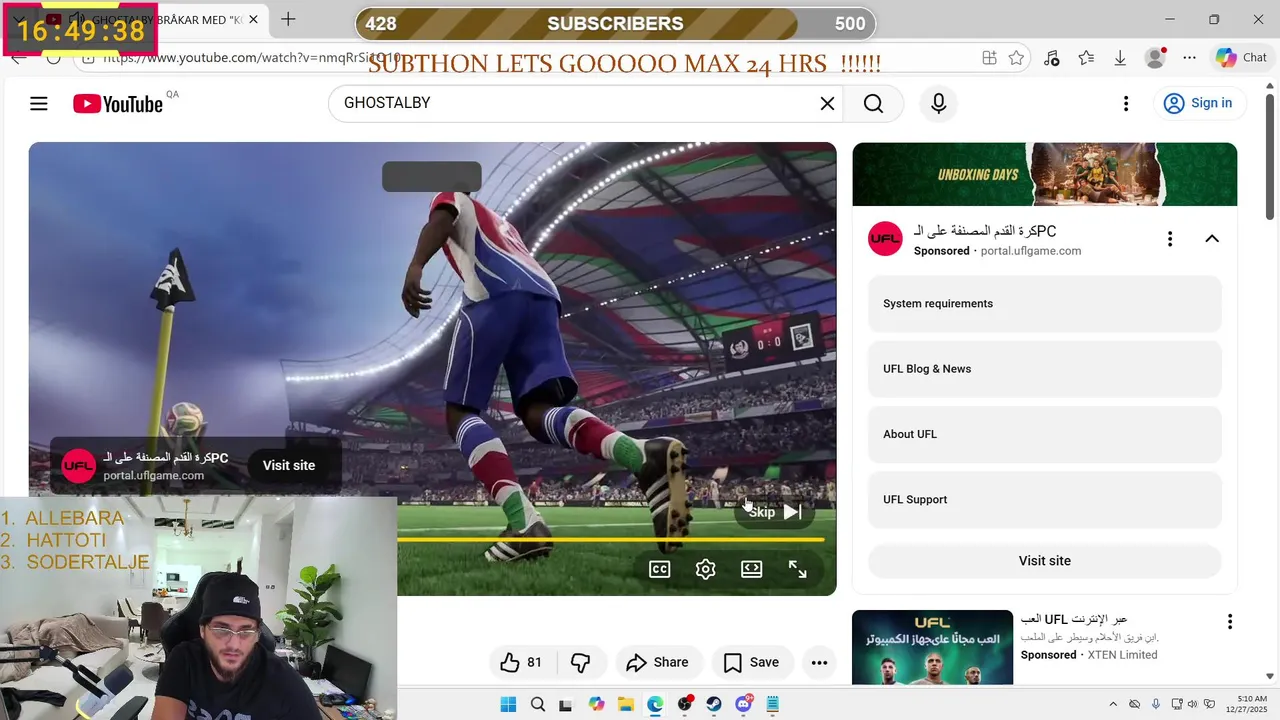Open the System requirements ad link
Image resolution: width=1280 pixels, height=720 pixels.
click(1045, 304)
